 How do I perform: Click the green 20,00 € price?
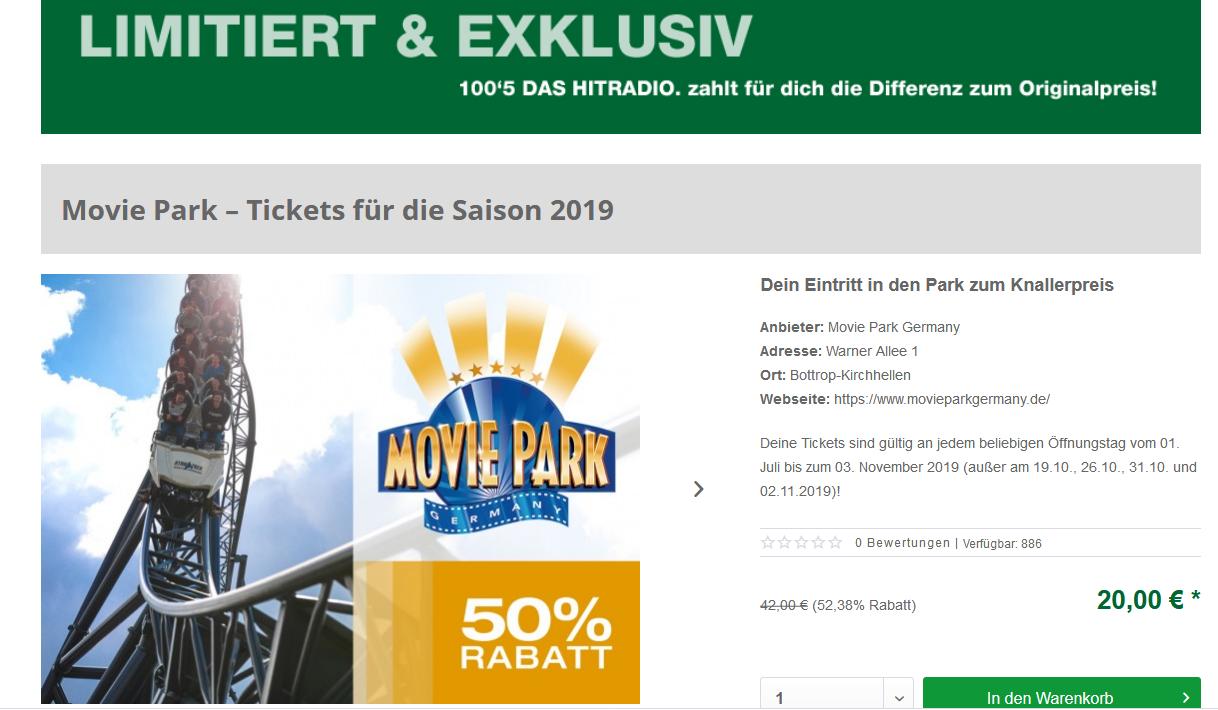(1148, 599)
